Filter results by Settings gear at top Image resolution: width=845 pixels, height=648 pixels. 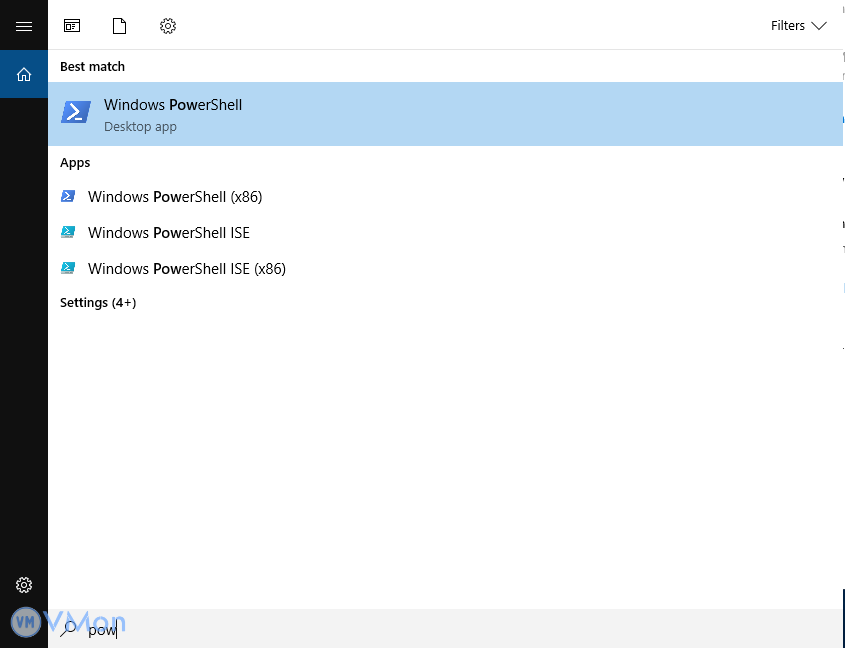pyautogui.click(x=168, y=26)
